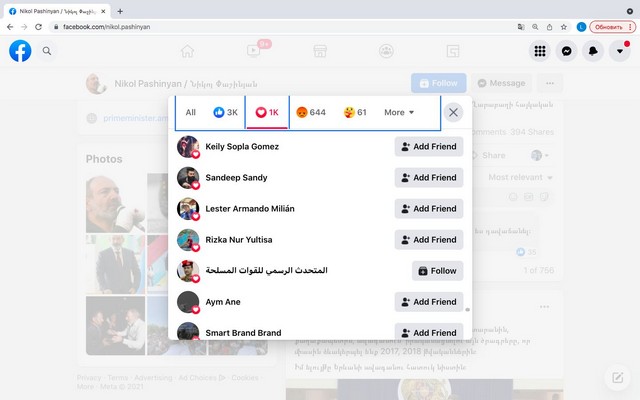Open Aym Ane name link
The width and height of the screenshot is (640, 400).
(x=223, y=302)
